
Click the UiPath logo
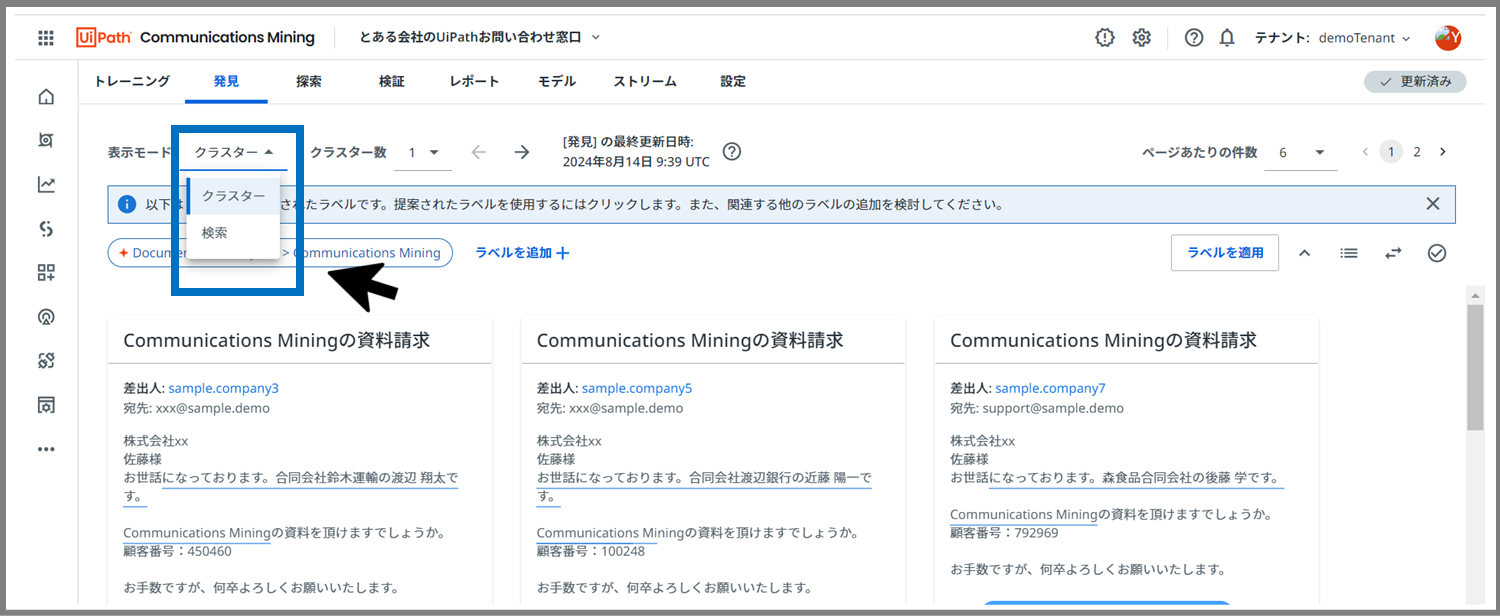click(x=104, y=38)
